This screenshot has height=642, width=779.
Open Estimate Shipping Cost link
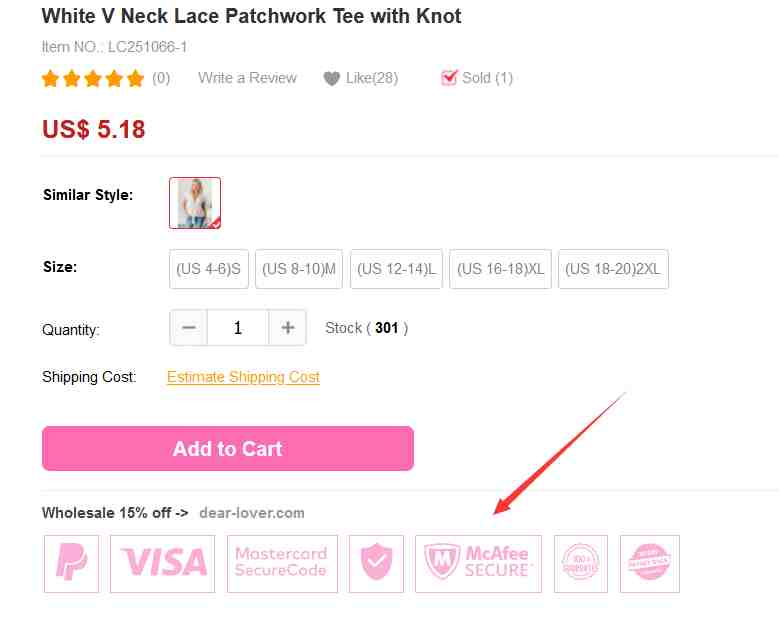pyautogui.click(x=243, y=377)
